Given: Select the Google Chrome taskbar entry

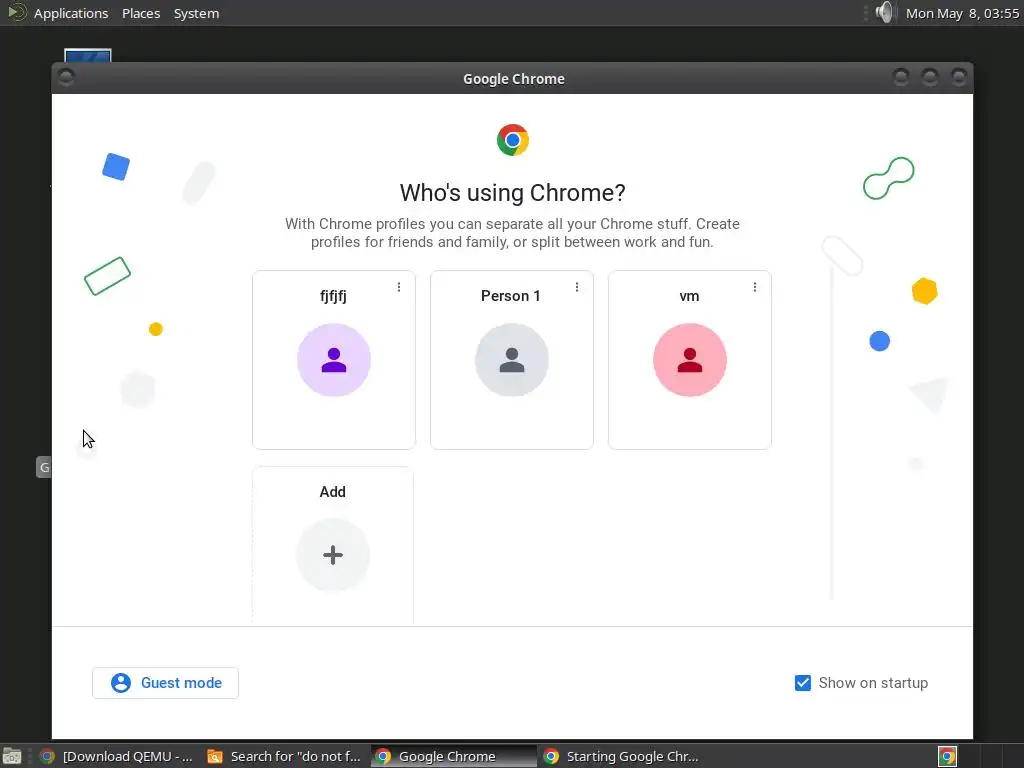Looking at the screenshot, I should [453, 756].
